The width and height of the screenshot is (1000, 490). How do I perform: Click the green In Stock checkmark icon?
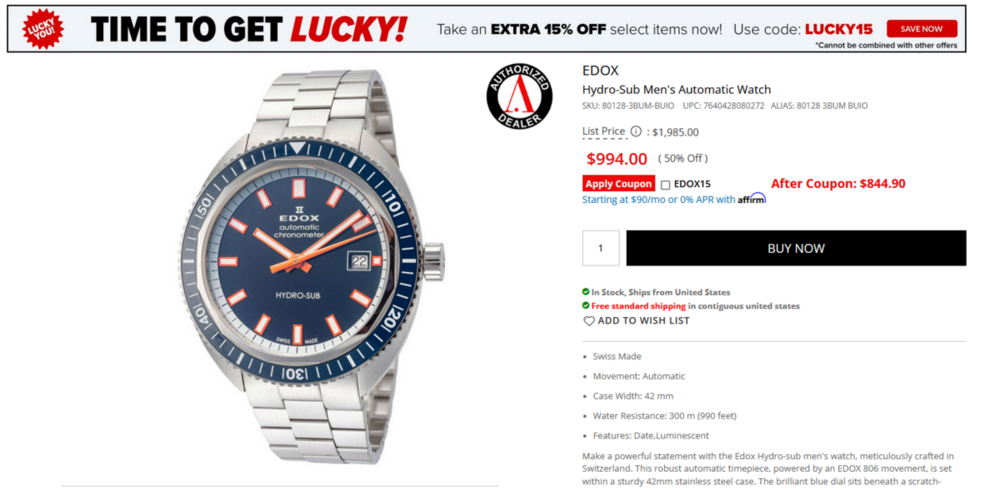coord(585,292)
